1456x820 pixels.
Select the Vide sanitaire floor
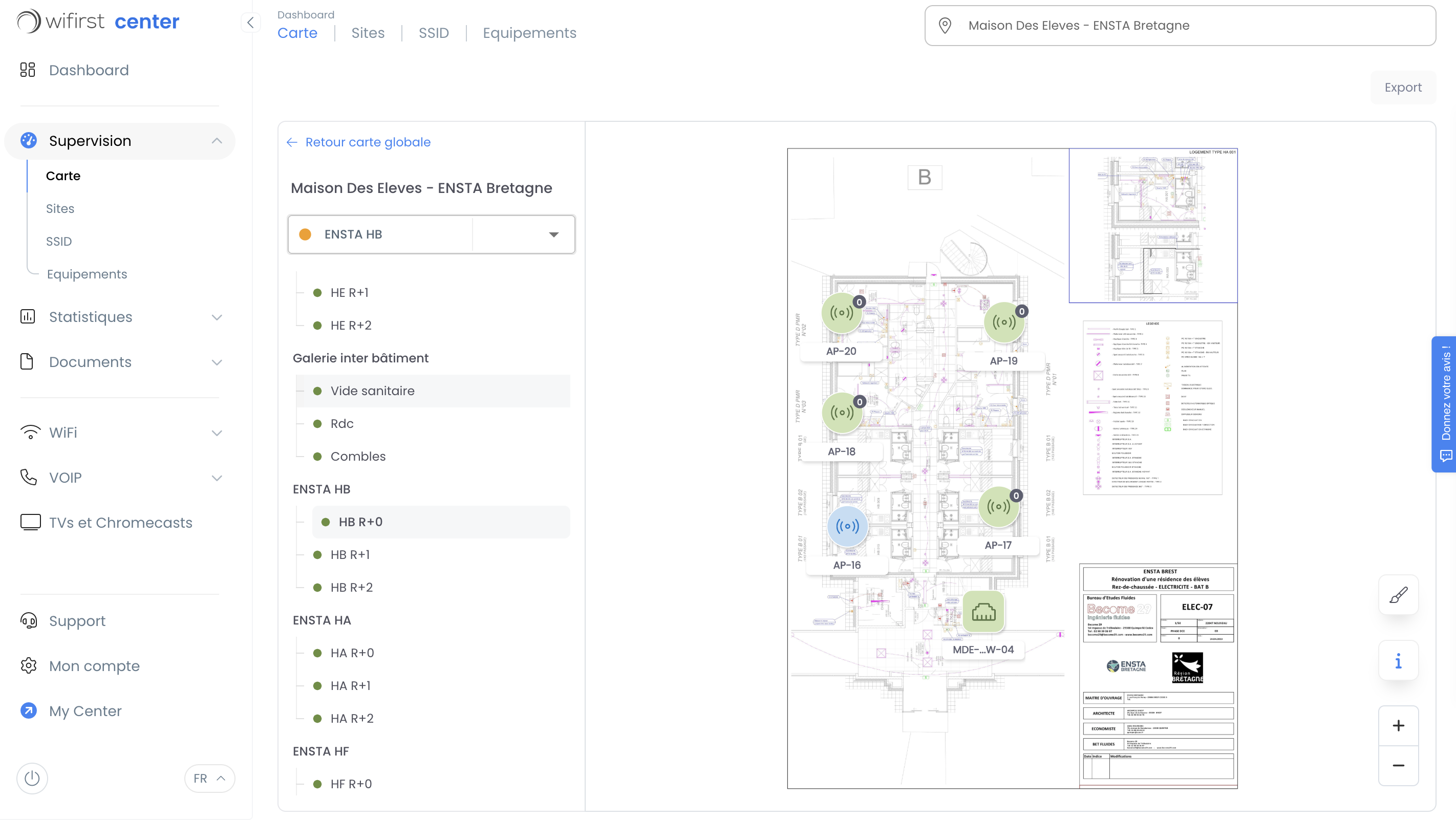point(433,391)
